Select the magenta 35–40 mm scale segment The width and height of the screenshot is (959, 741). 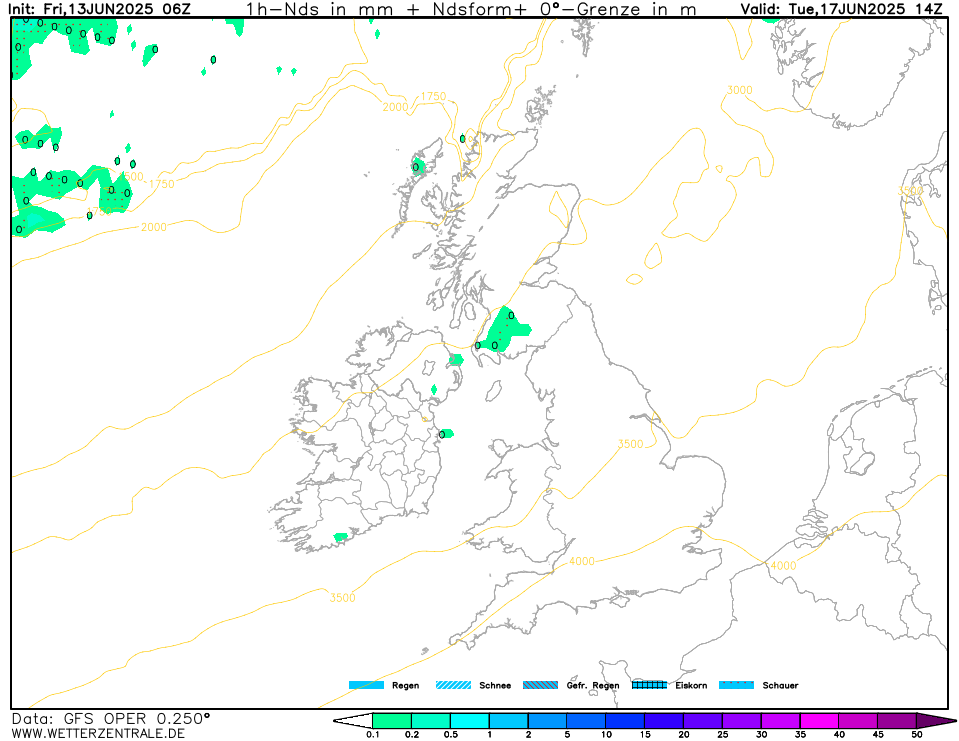pyautogui.click(x=819, y=721)
